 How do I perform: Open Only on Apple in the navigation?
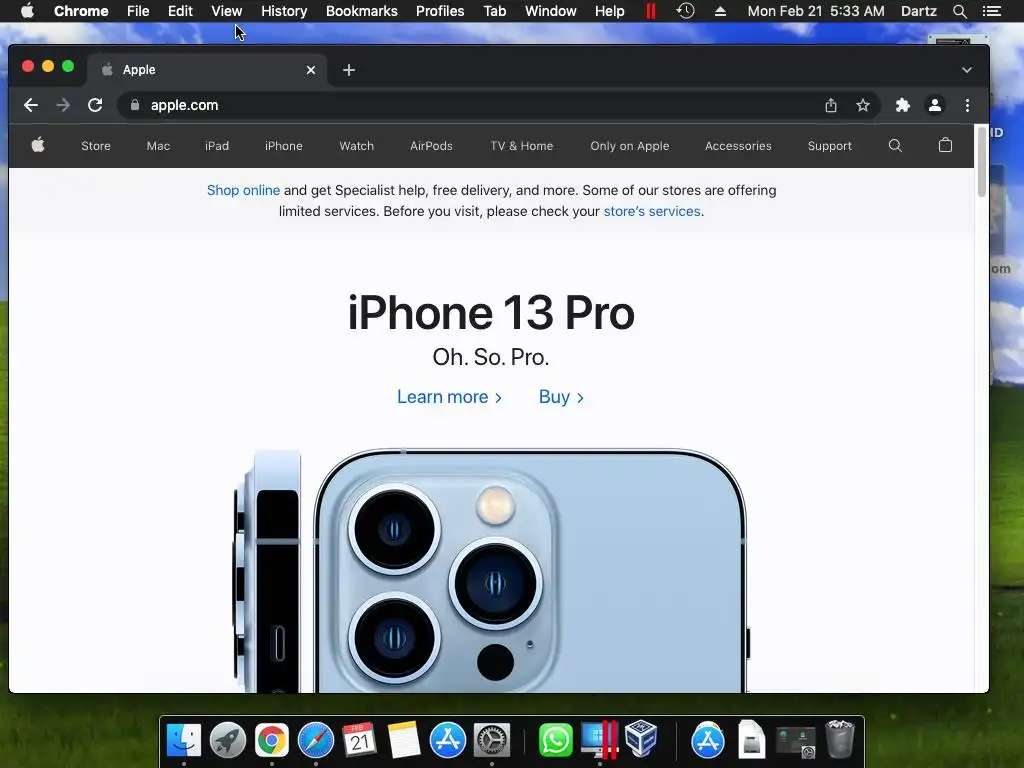(630, 146)
